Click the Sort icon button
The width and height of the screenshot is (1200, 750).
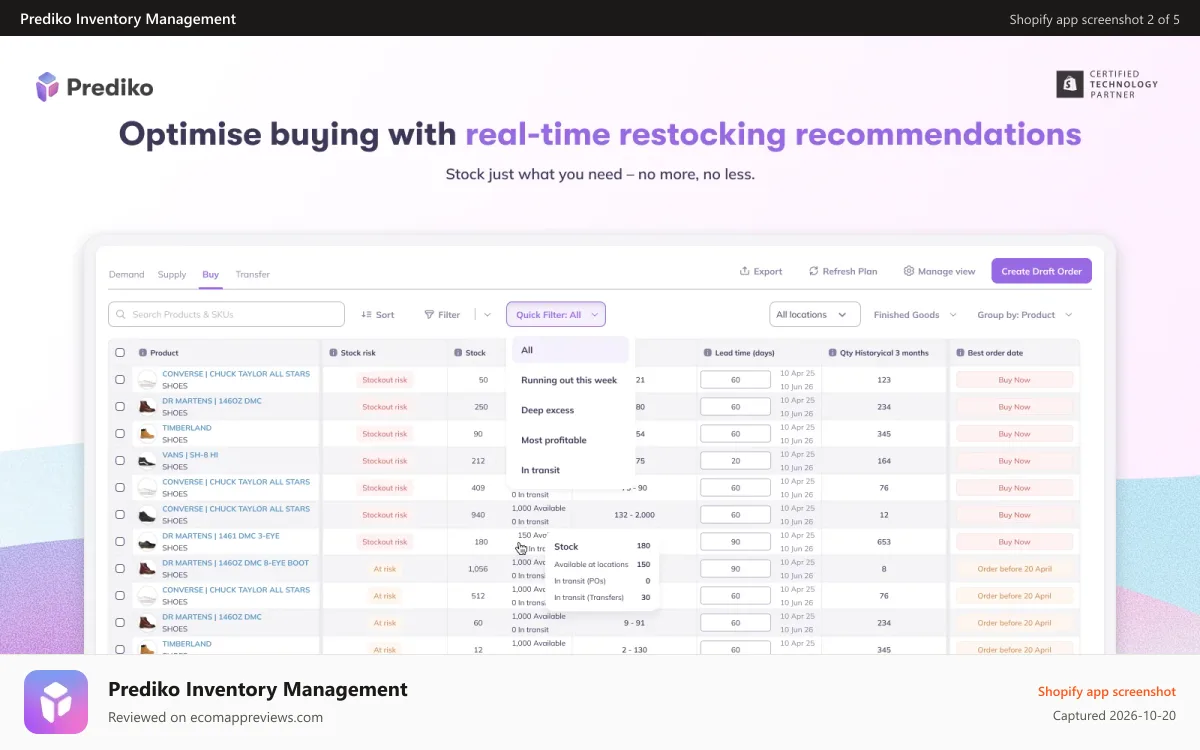point(378,315)
